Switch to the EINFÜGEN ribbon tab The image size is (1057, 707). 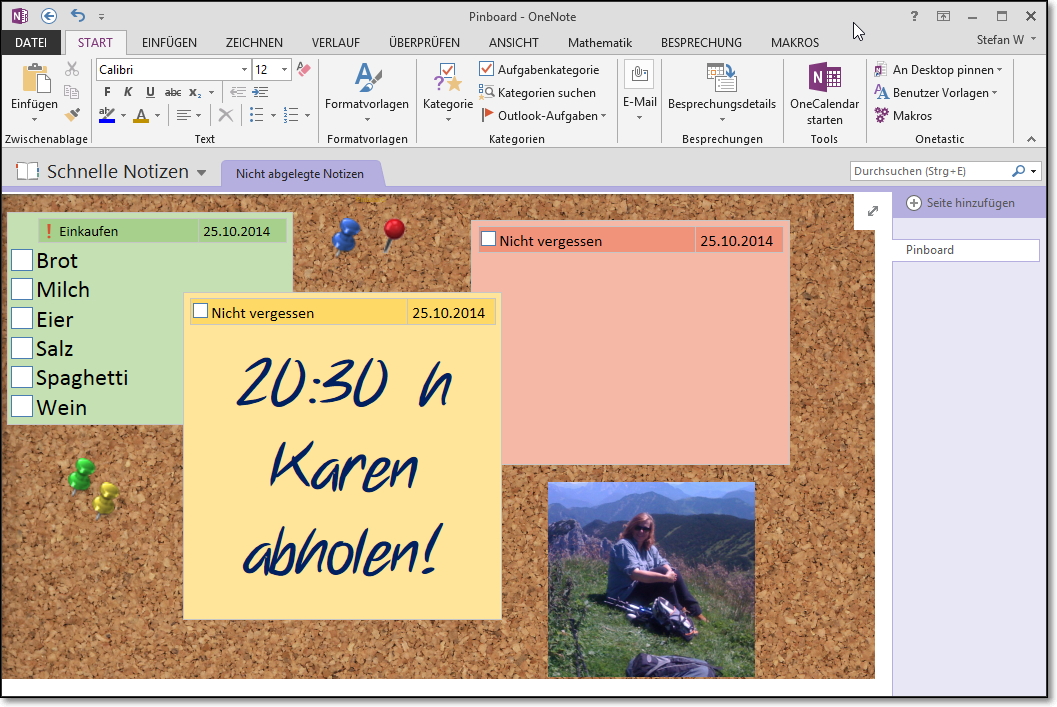point(169,42)
